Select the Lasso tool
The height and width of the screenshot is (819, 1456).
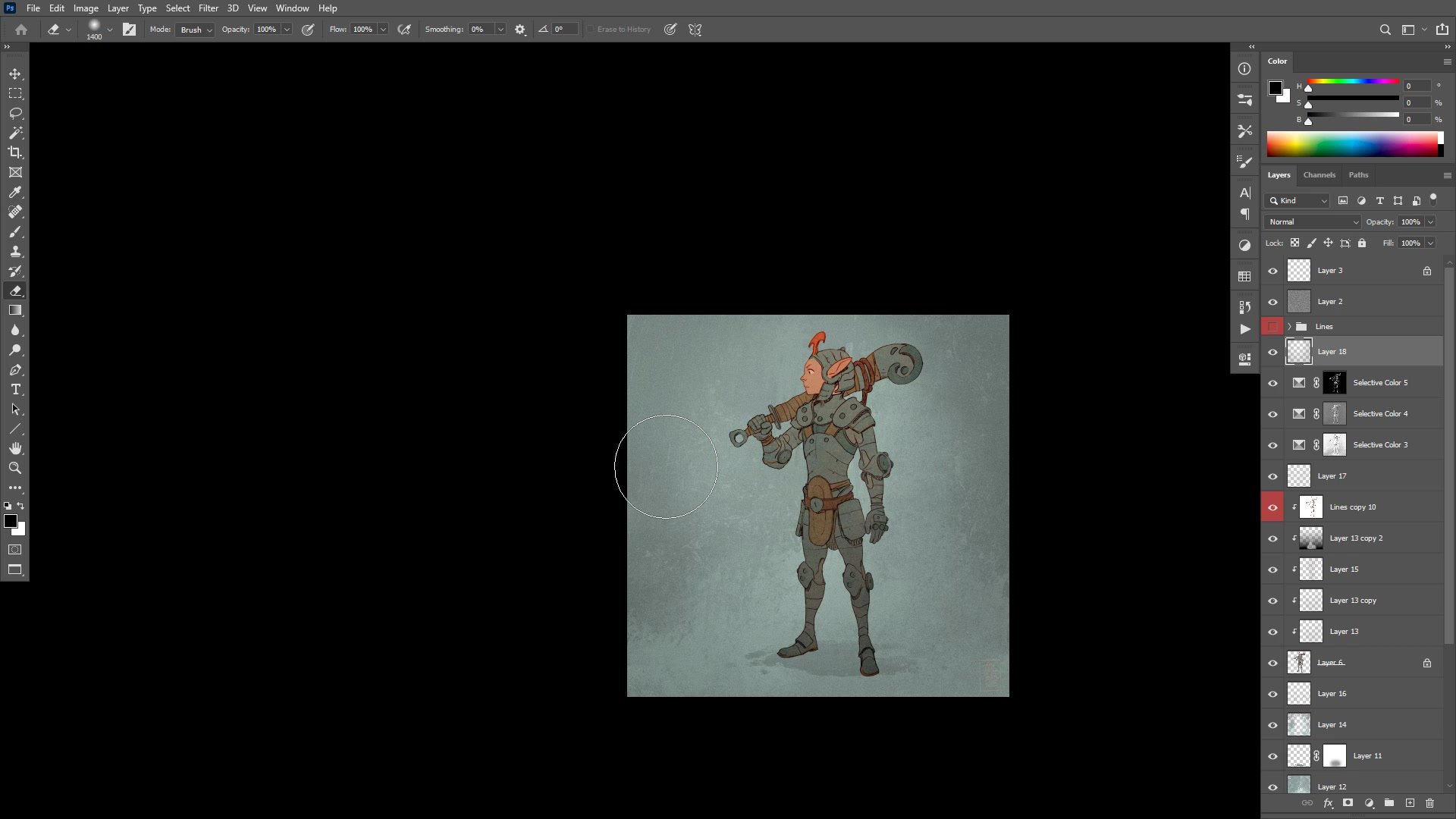15,113
